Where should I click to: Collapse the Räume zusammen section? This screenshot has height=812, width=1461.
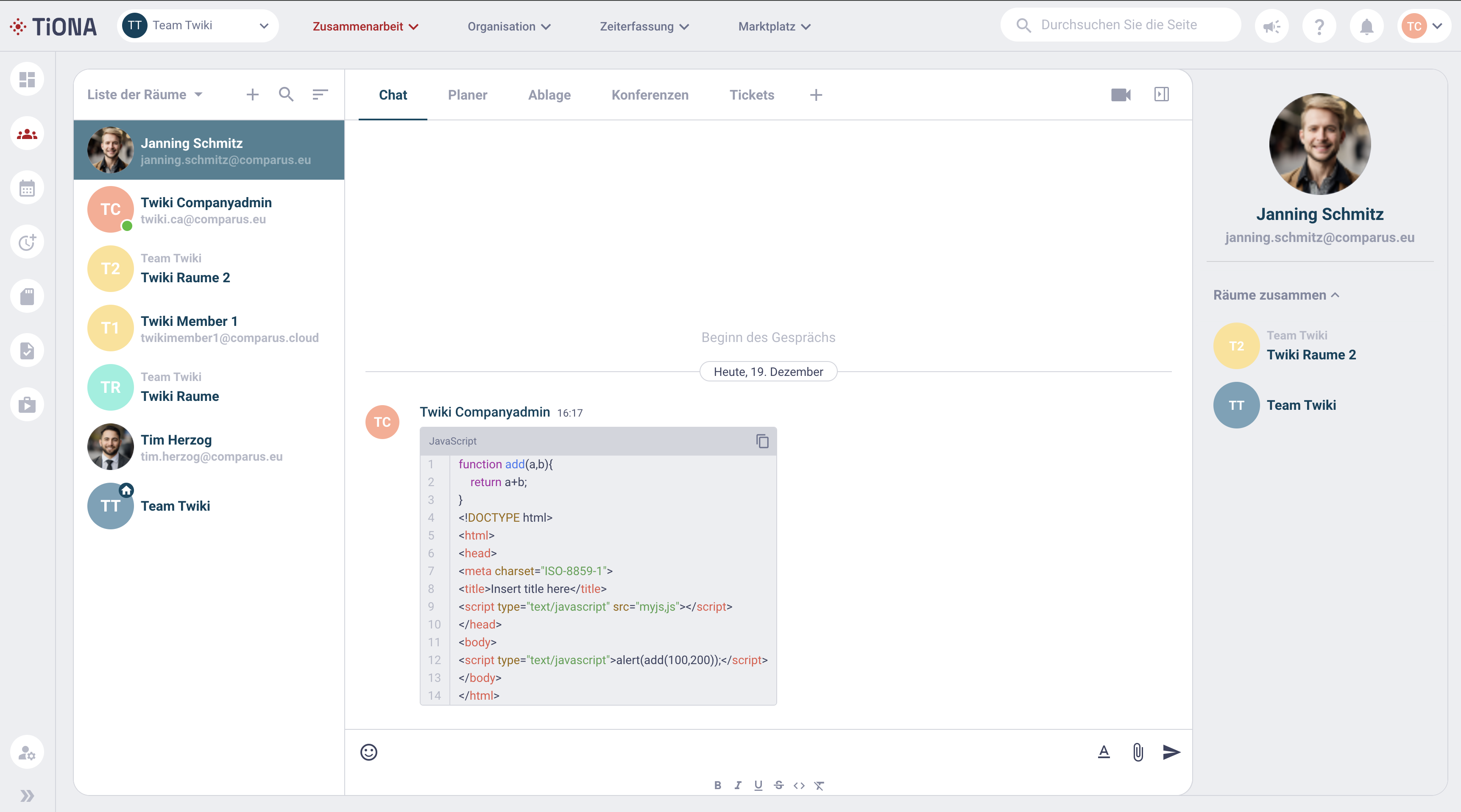coord(1276,295)
